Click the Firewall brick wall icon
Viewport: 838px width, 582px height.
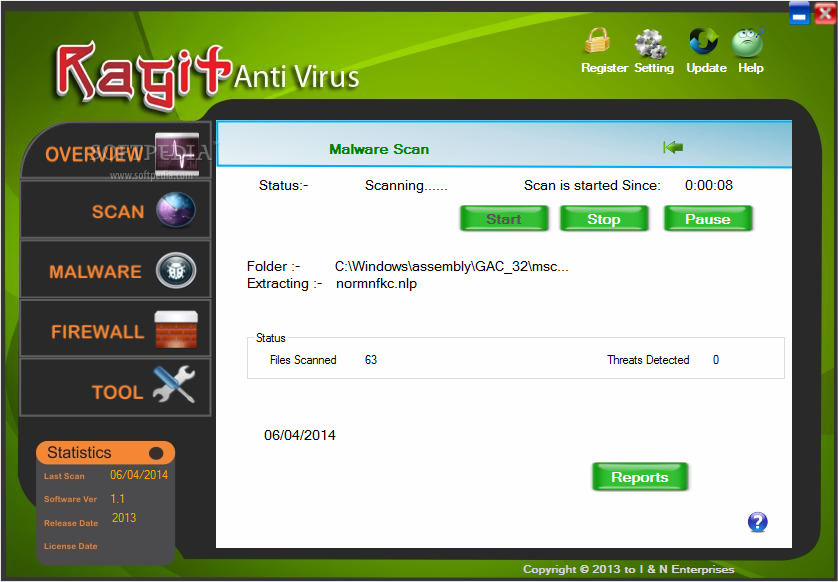[x=176, y=329]
